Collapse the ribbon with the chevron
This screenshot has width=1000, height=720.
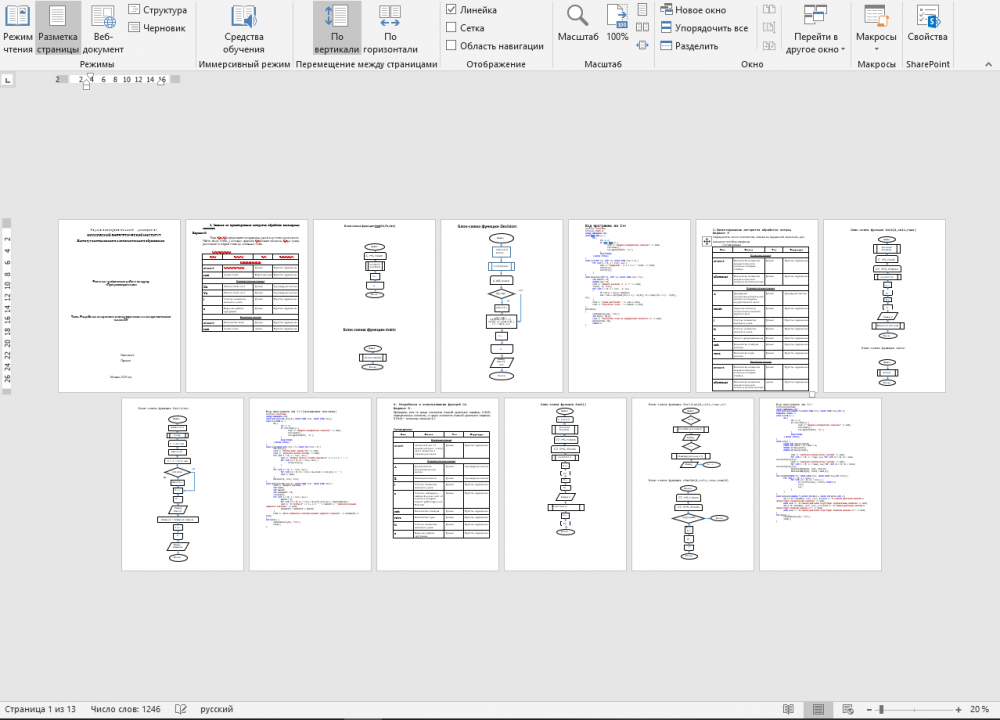(x=986, y=64)
